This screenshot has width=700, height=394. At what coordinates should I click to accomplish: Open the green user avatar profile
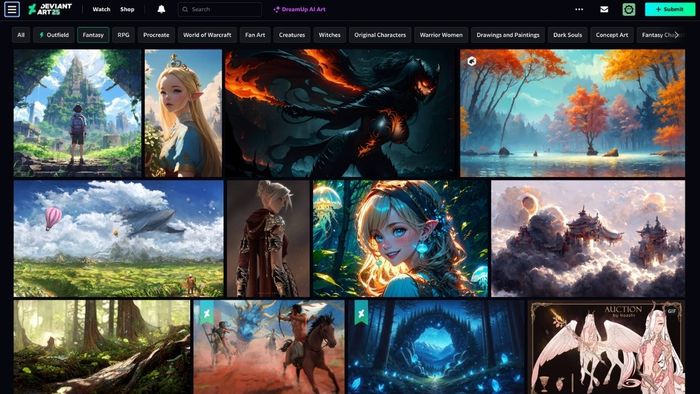629,9
